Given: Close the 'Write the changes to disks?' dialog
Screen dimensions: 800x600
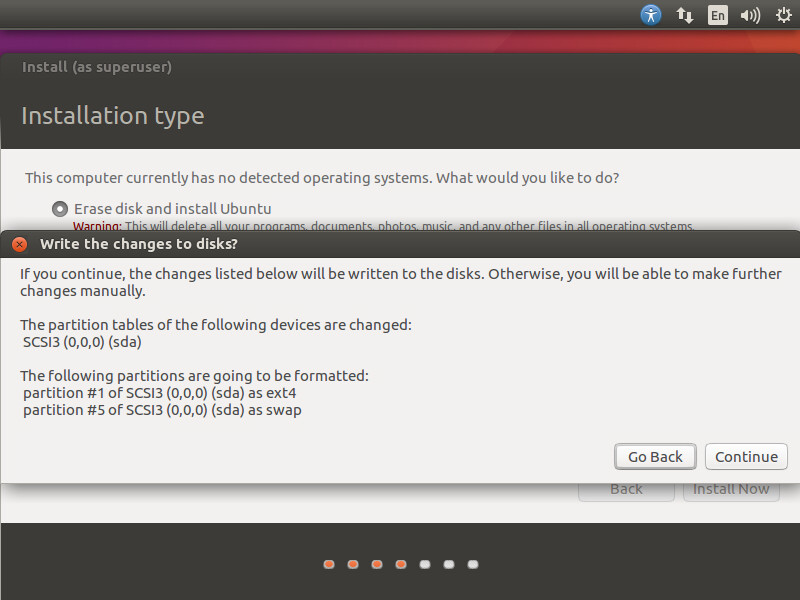Looking at the screenshot, I should [19, 244].
